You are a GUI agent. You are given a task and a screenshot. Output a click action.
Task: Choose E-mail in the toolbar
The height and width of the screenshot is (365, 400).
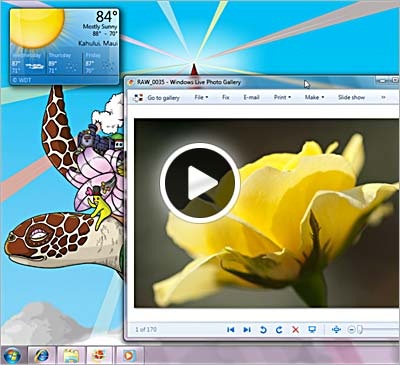(251, 97)
